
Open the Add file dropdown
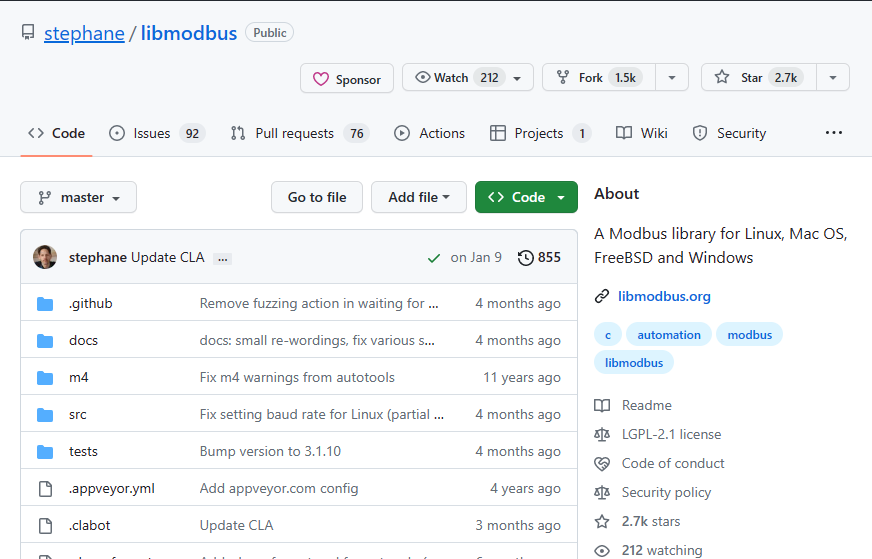point(419,197)
